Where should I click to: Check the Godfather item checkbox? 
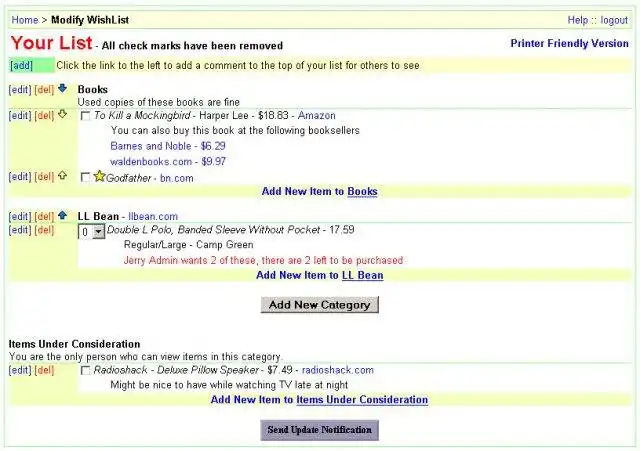click(x=85, y=178)
